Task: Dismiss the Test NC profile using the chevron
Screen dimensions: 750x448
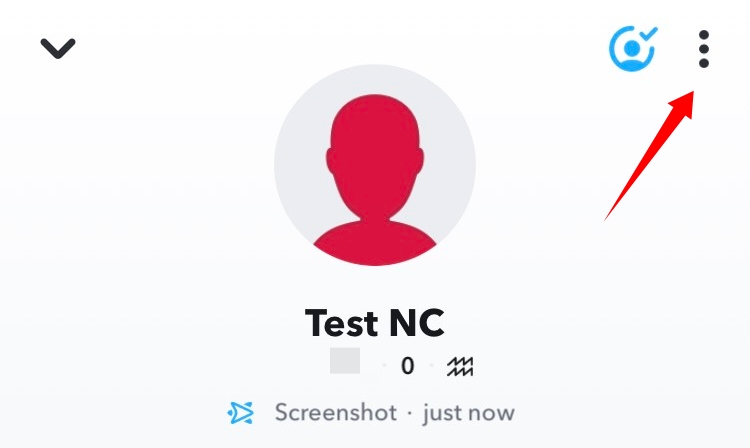Action: pyautogui.click(x=58, y=48)
